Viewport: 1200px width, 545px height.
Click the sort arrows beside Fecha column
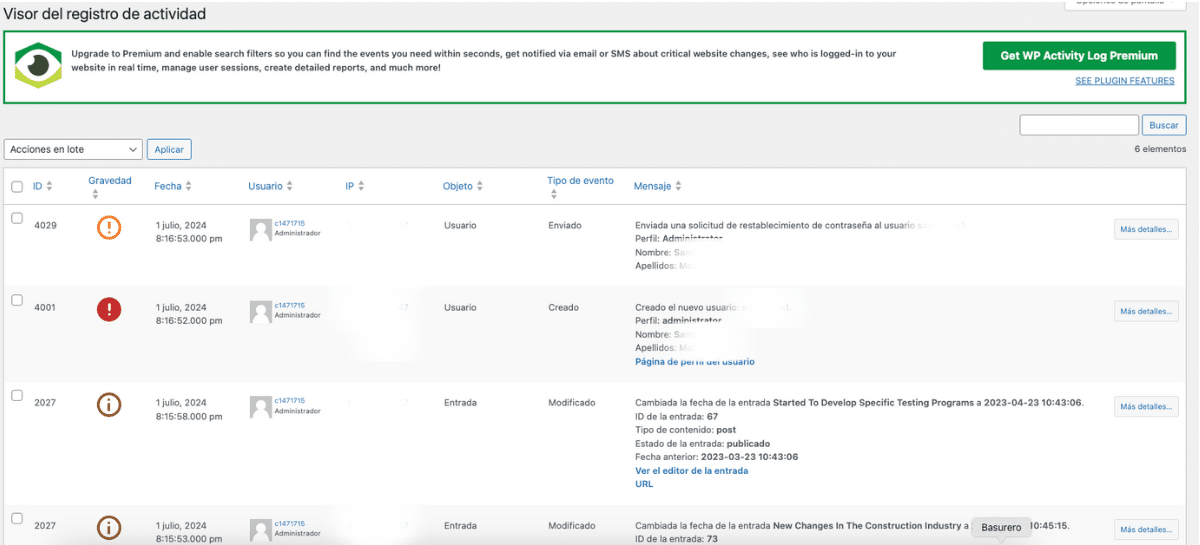188,187
